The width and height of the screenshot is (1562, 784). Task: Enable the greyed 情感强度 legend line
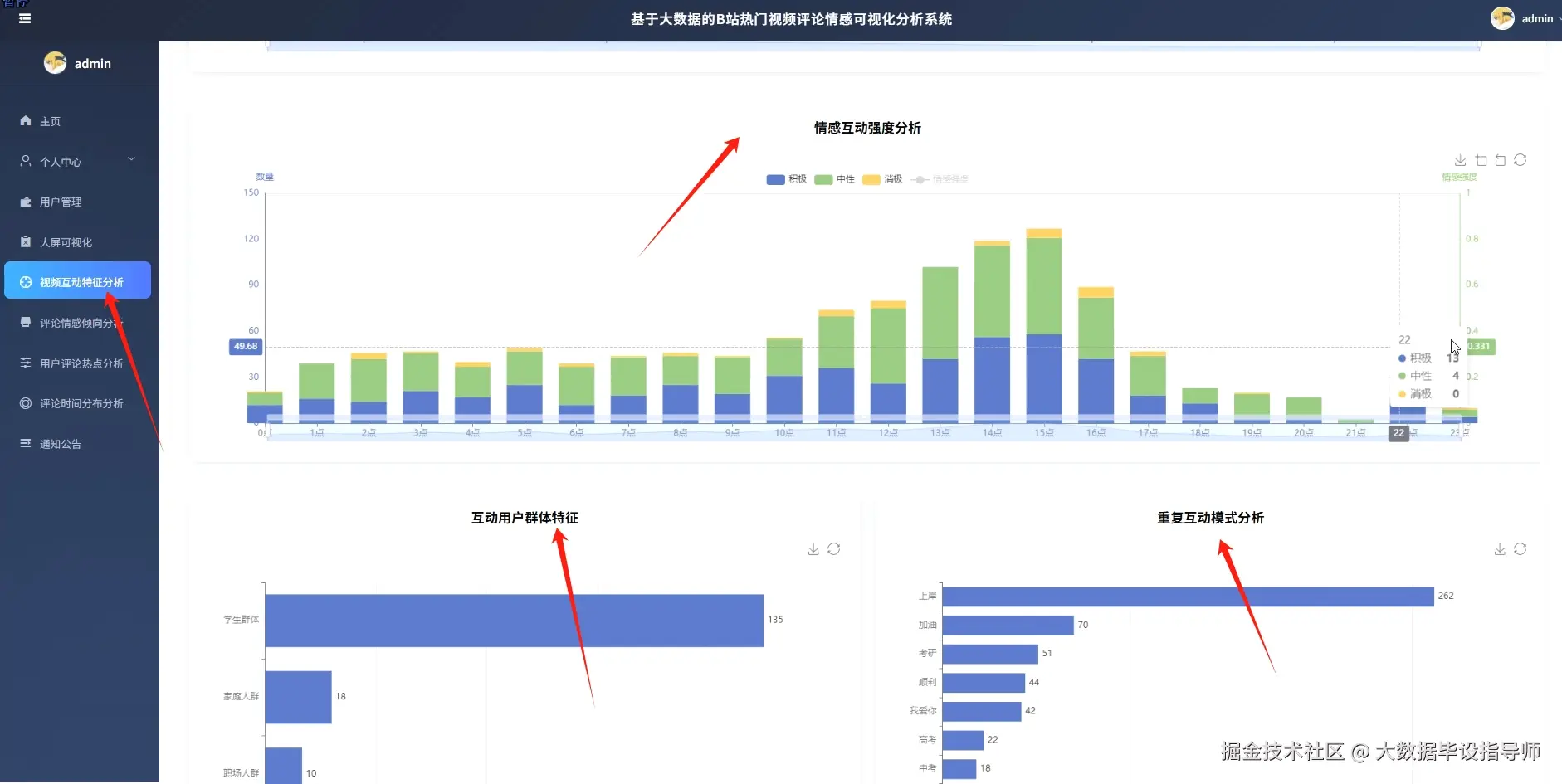tap(940, 179)
